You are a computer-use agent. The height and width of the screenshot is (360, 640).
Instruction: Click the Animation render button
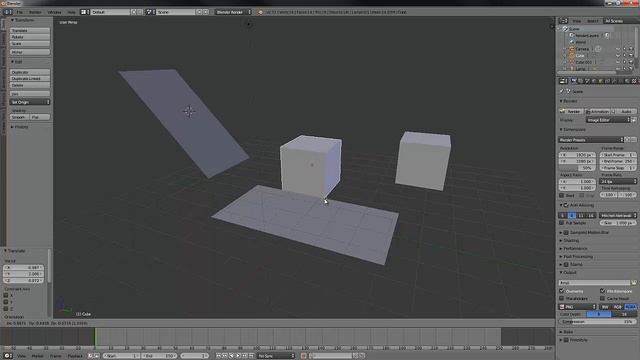[x=598, y=111]
